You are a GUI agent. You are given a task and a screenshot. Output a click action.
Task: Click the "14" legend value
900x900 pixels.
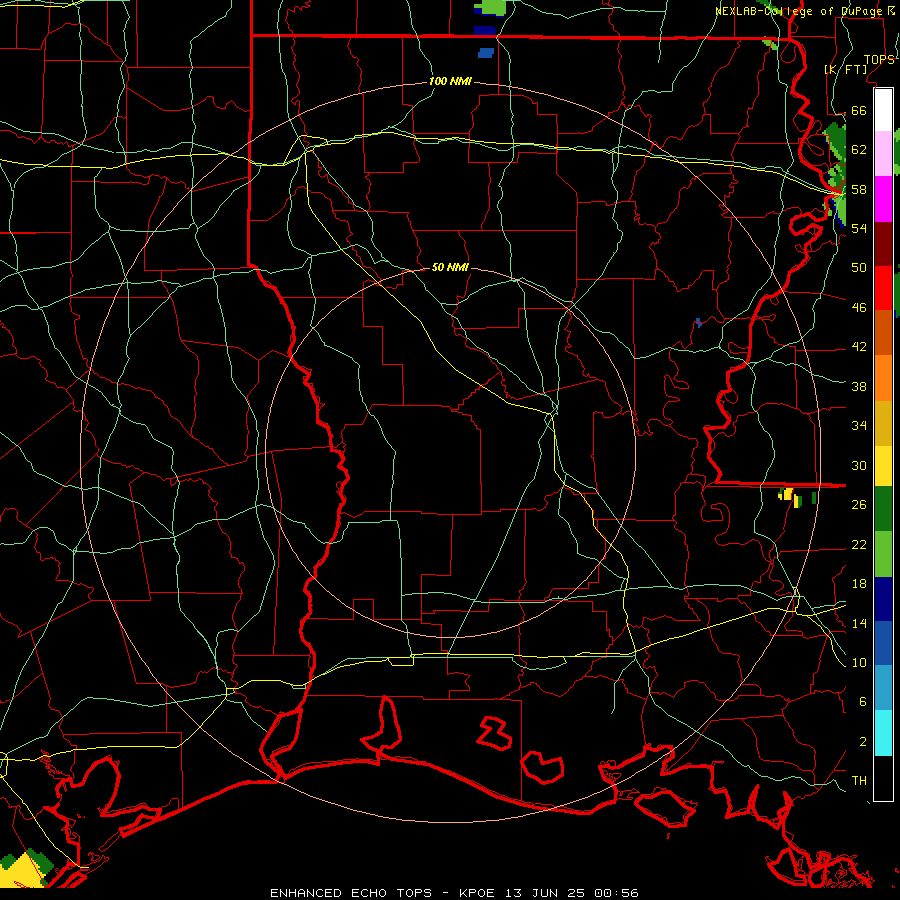[859, 623]
